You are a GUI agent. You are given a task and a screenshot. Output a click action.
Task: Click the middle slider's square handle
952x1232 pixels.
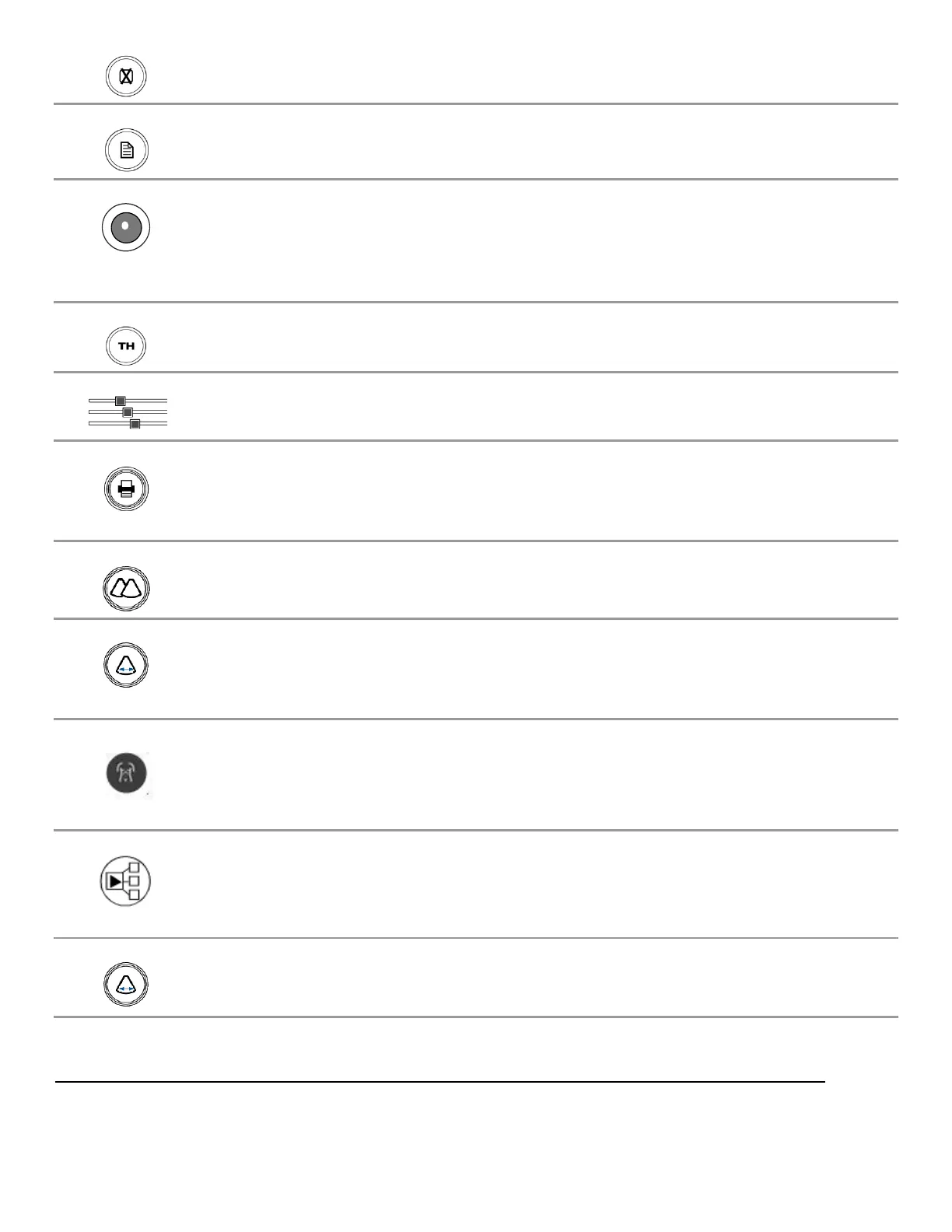[128, 412]
